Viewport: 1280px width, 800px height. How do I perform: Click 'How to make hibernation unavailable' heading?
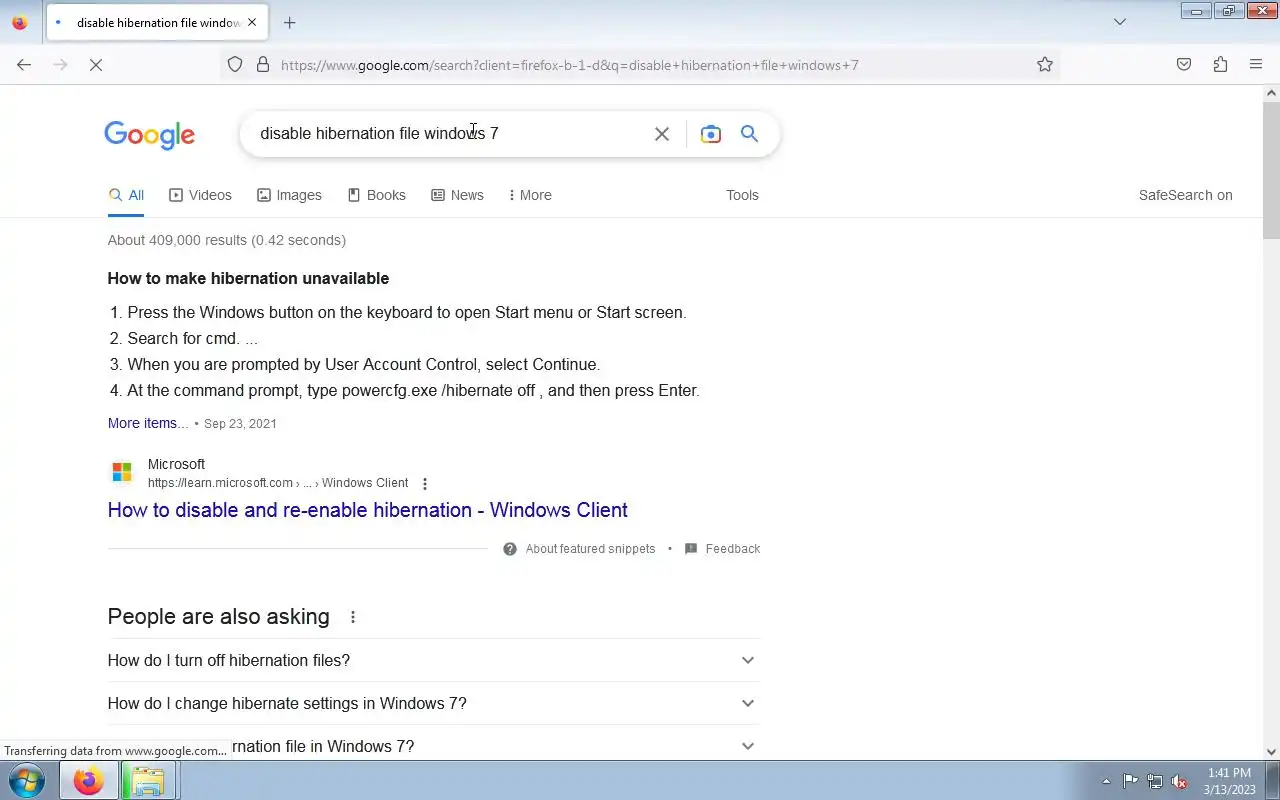(x=248, y=278)
